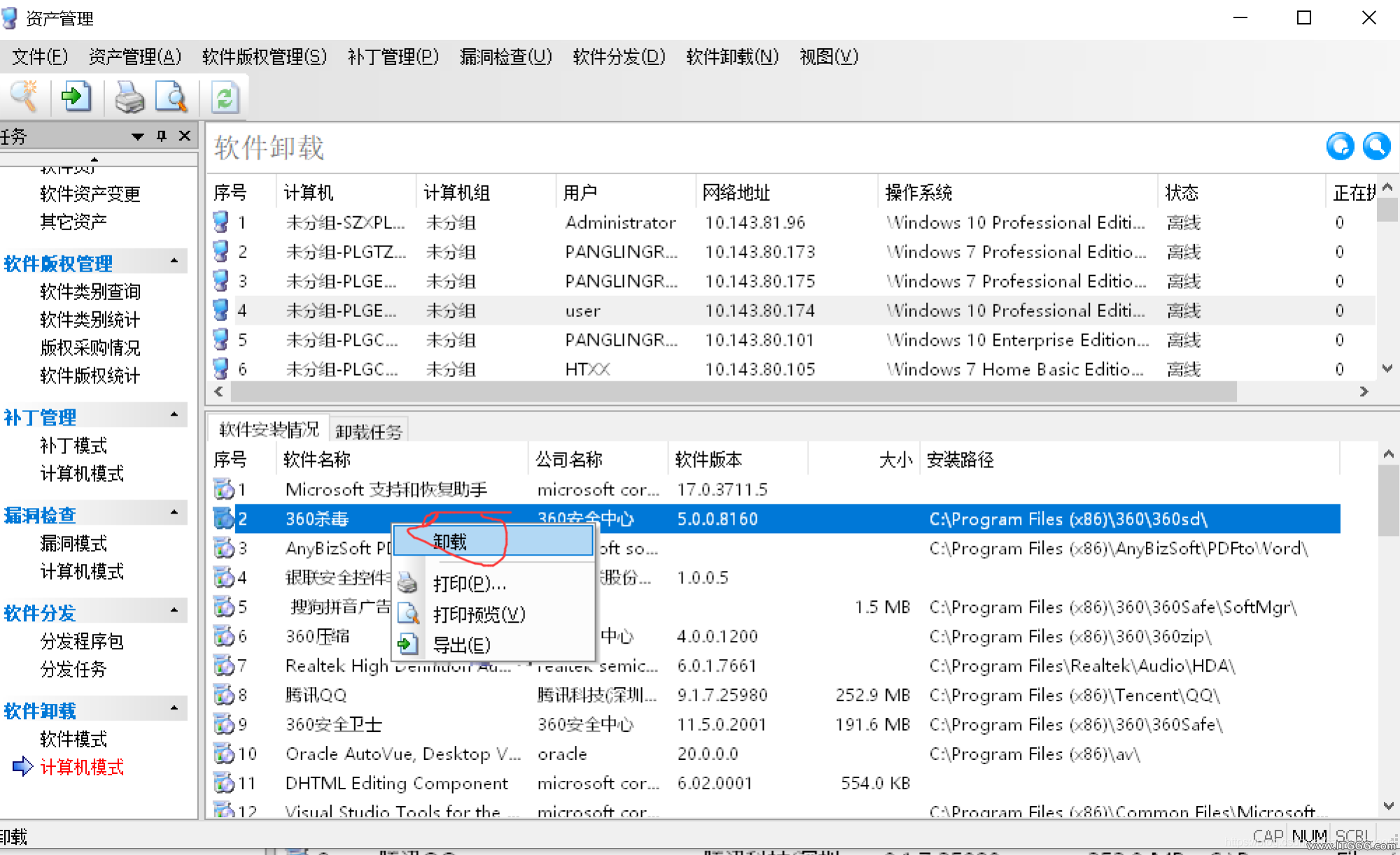The width and height of the screenshot is (1400, 855).
Task: Pin the task panel with pushpin icon
Action: [x=162, y=136]
